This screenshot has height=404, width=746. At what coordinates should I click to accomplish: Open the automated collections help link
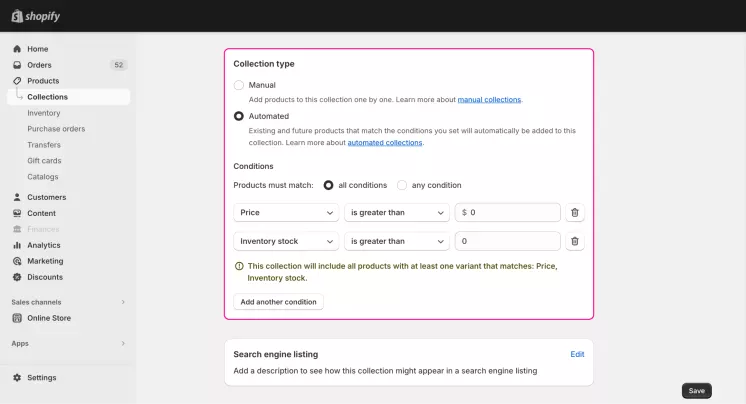385,142
